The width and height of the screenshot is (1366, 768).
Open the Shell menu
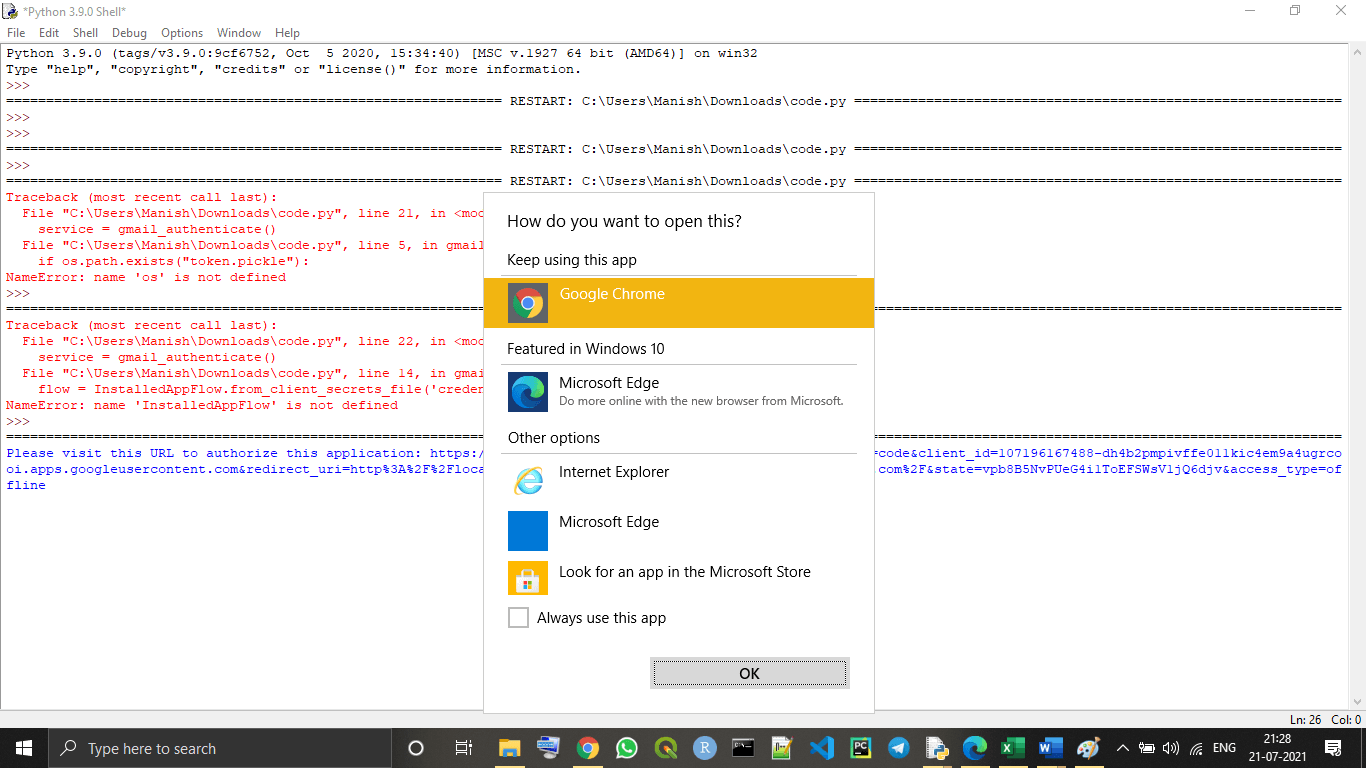point(85,32)
